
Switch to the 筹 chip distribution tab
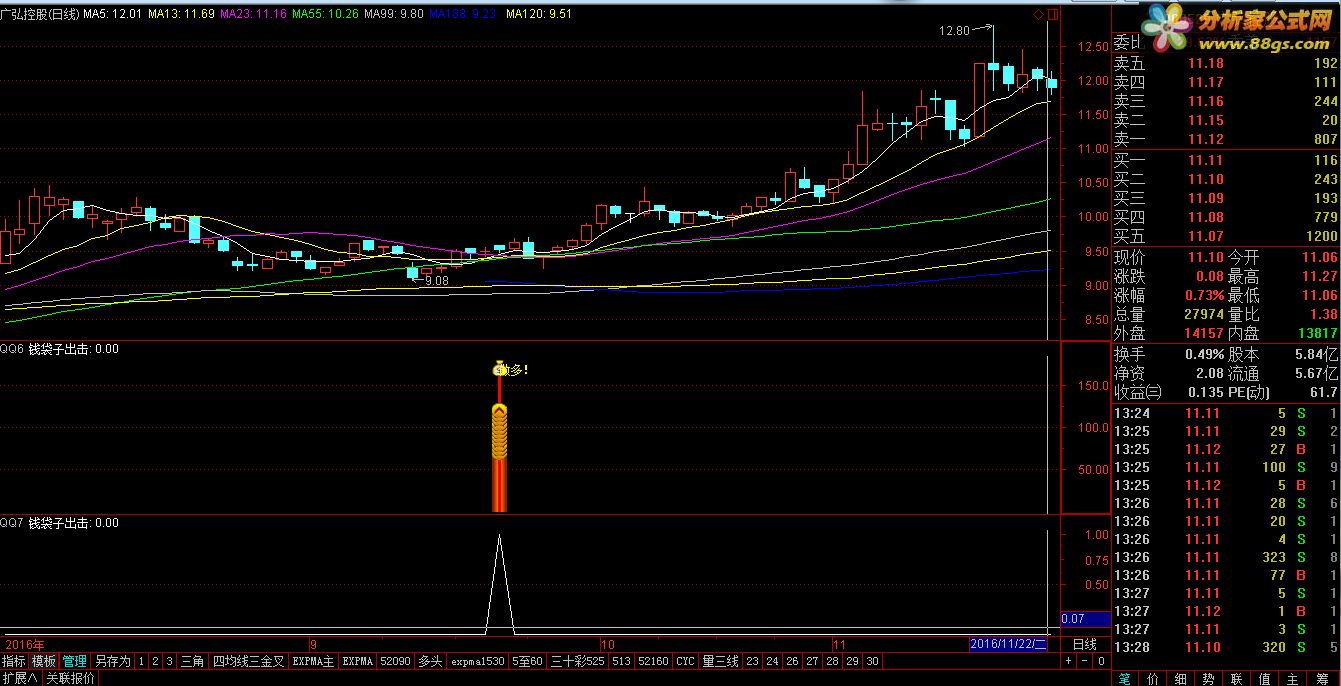[x=1321, y=677]
